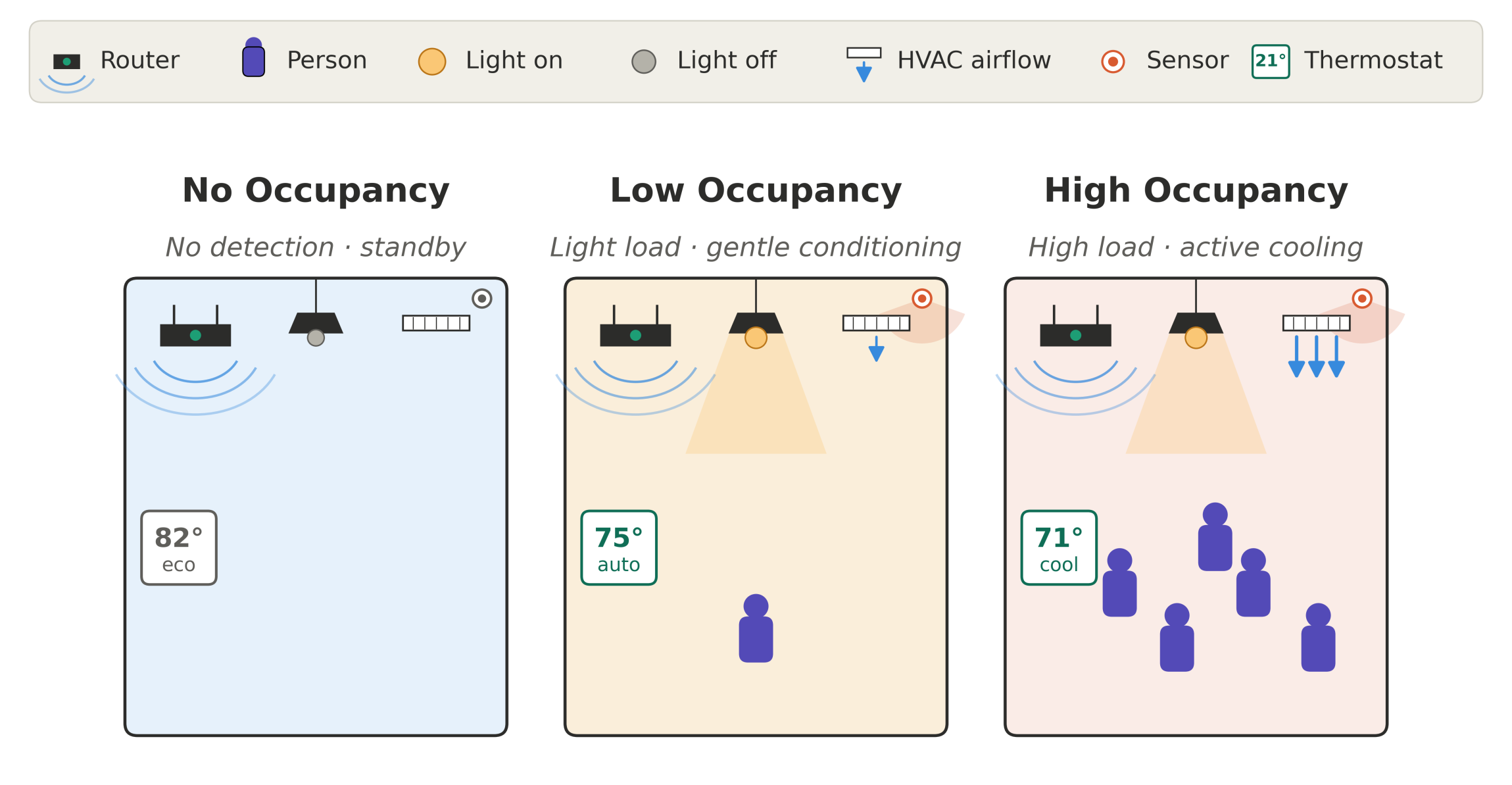Click the person icon in the legend
1512x785 pixels.
254,57
